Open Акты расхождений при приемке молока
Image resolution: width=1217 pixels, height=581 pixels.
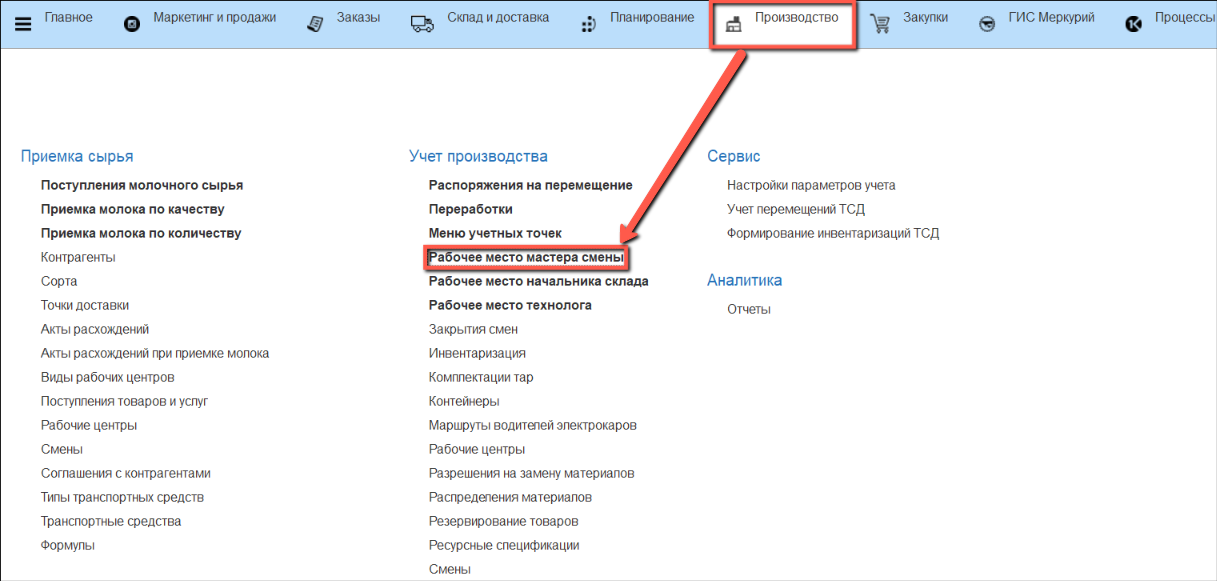[155, 353]
